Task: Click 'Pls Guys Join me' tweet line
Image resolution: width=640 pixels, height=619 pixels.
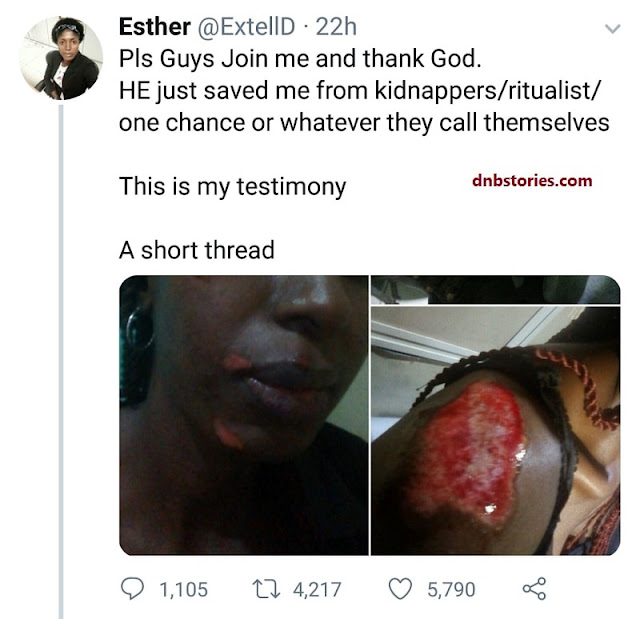Action: coord(300,59)
